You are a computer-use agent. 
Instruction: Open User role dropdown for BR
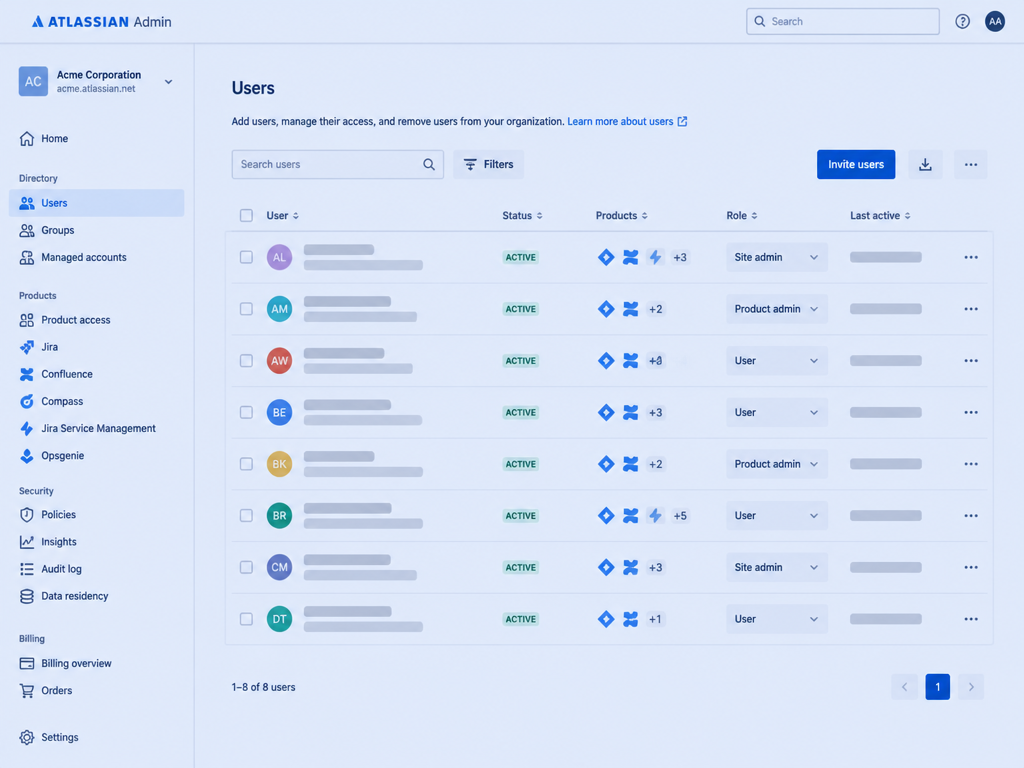click(x=776, y=515)
